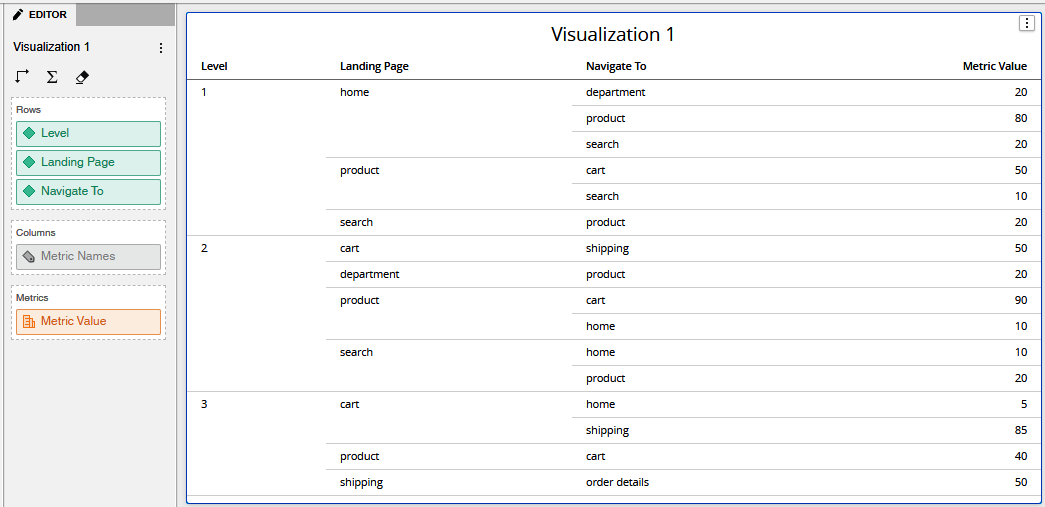Click the sigma totals icon
Image resolution: width=1045 pixels, height=507 pixels.
pos(52,77)
